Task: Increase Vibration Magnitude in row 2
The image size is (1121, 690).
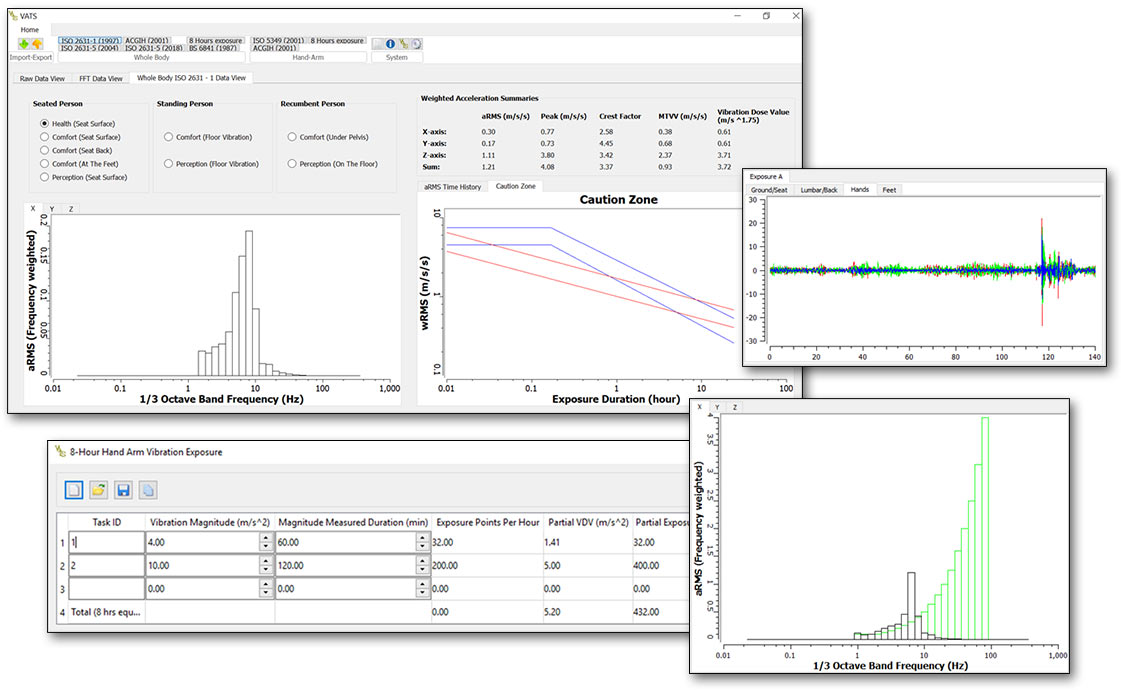Action: [266, 561]
